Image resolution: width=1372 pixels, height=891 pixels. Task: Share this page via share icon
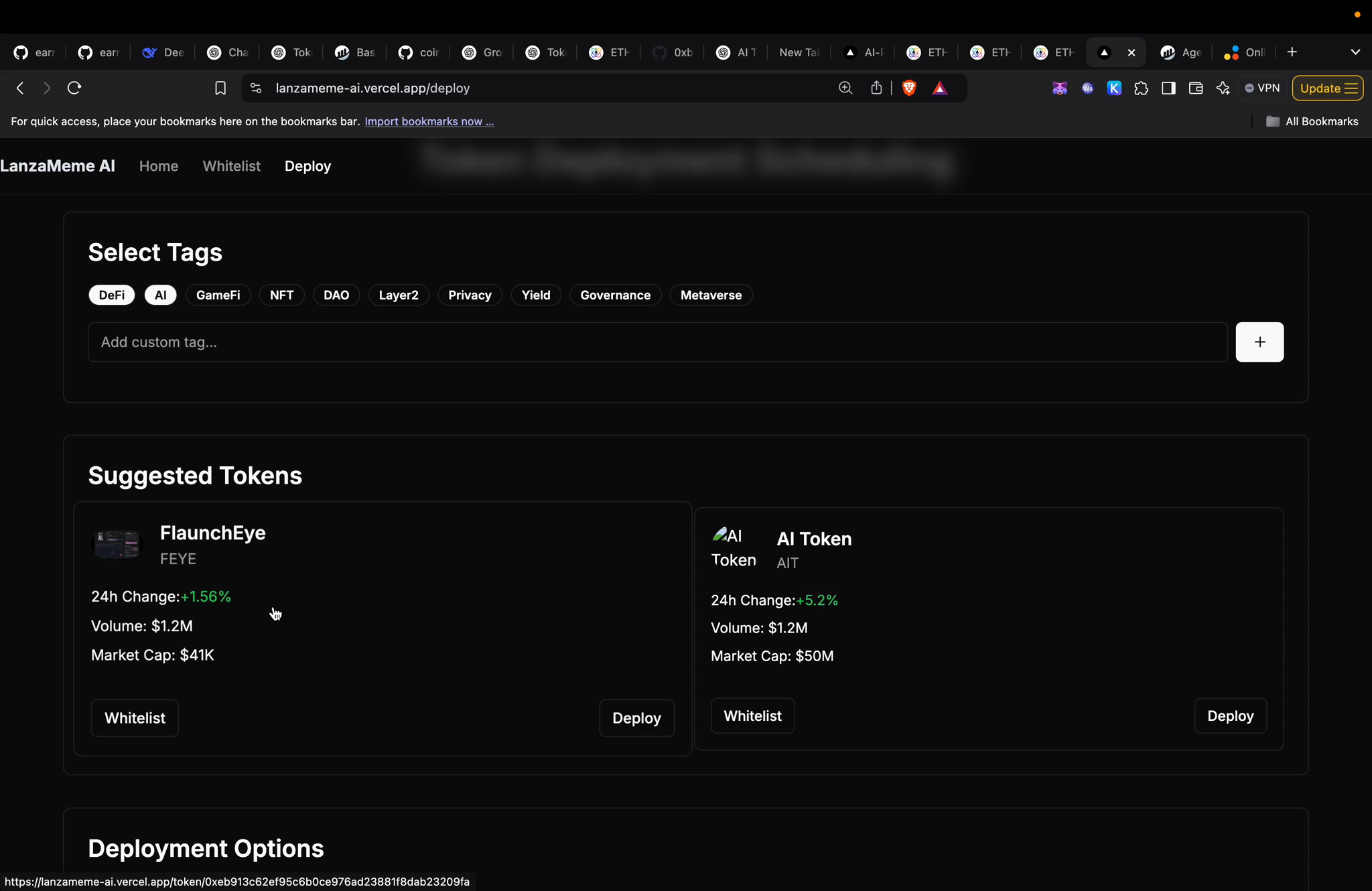(876, 88)
